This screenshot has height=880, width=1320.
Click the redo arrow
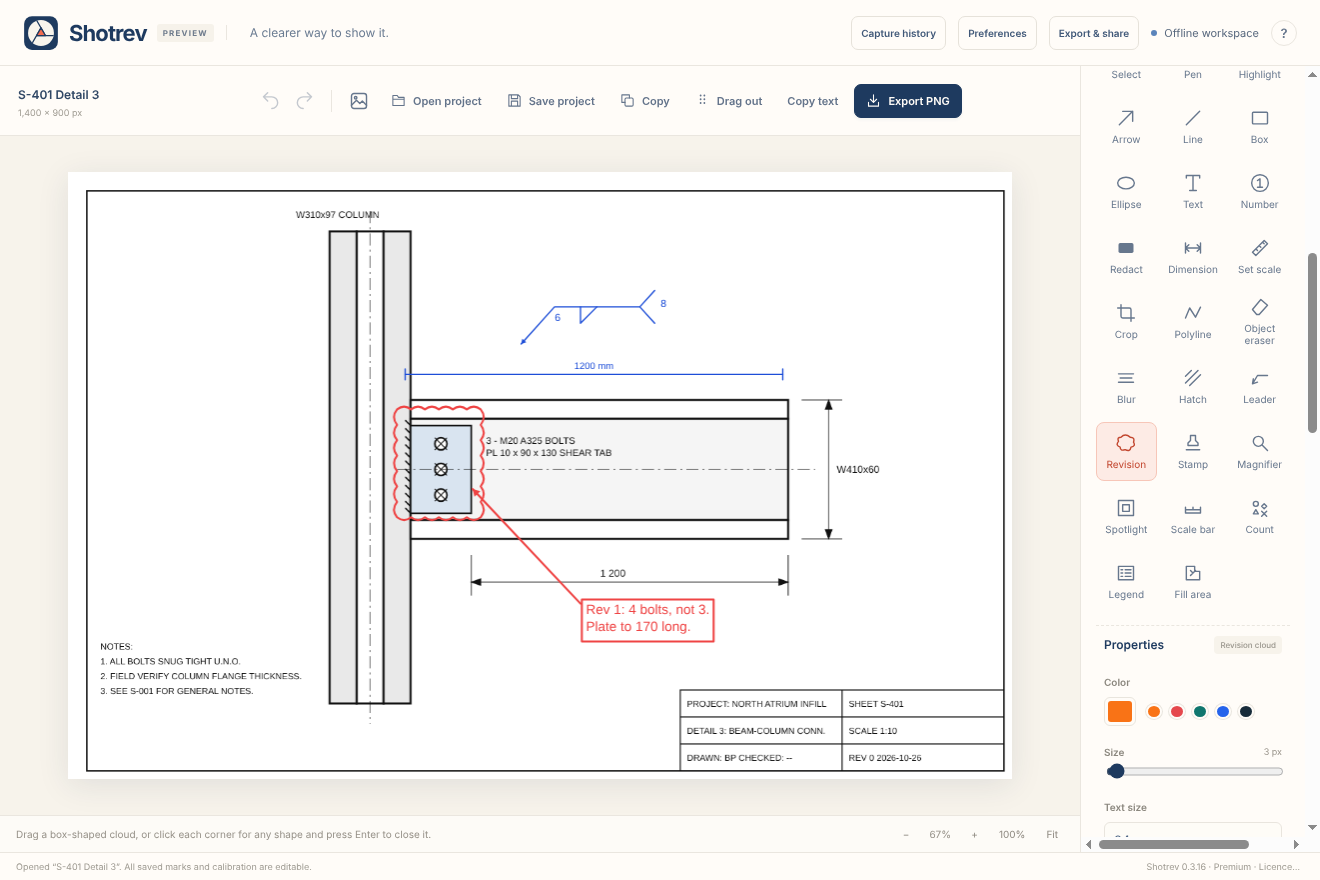coord(304,101)
